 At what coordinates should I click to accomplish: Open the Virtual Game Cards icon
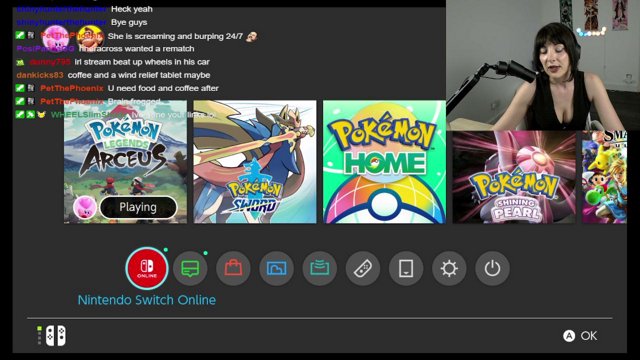(x=406, y=268)
